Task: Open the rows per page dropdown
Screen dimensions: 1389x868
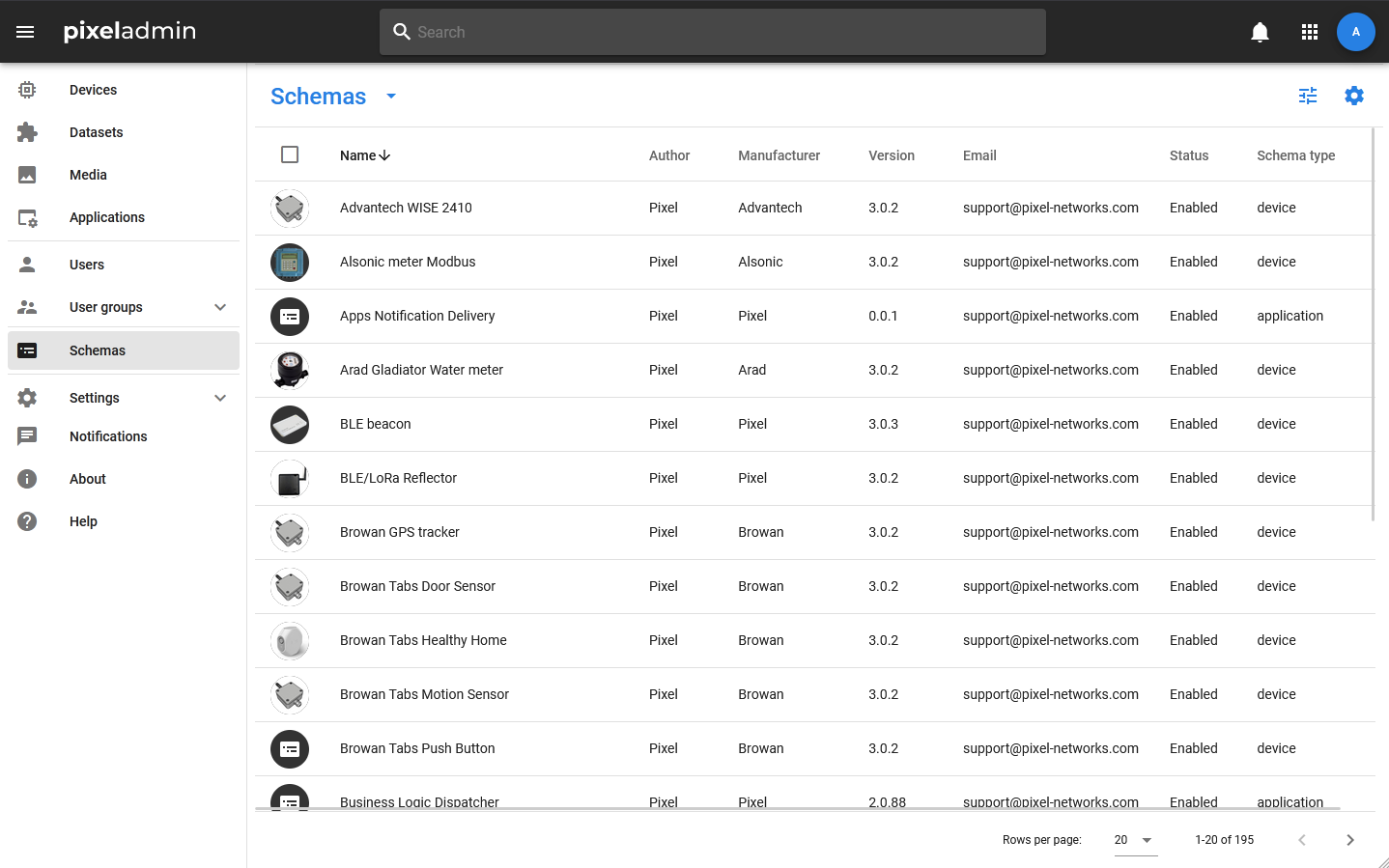Action: [x=1135, y=840]
